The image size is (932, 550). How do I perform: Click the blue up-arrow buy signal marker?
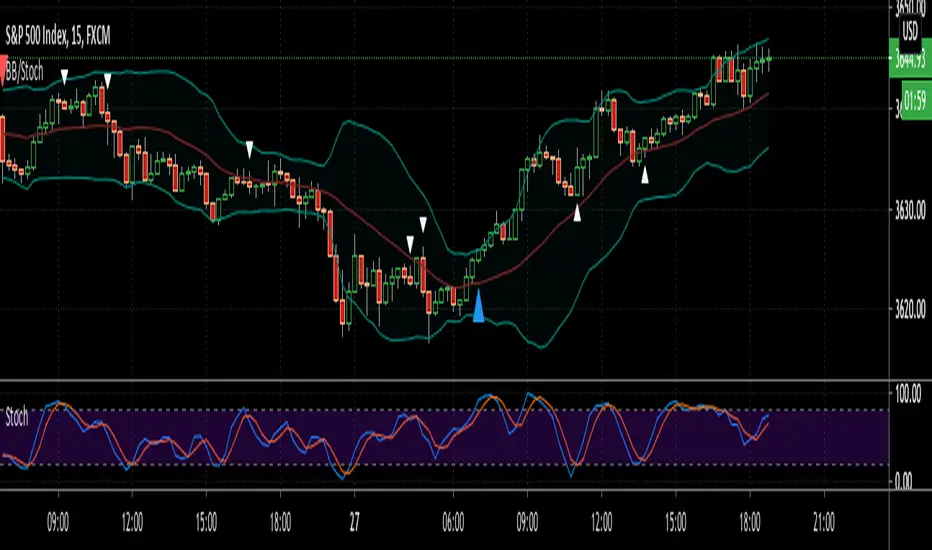(478, 305)
